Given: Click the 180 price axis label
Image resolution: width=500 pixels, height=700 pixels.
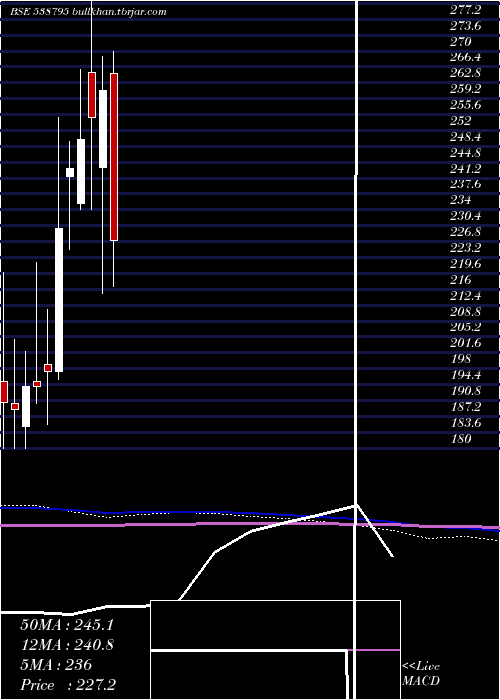Looking at the screenshot, I should coord(460,438).
